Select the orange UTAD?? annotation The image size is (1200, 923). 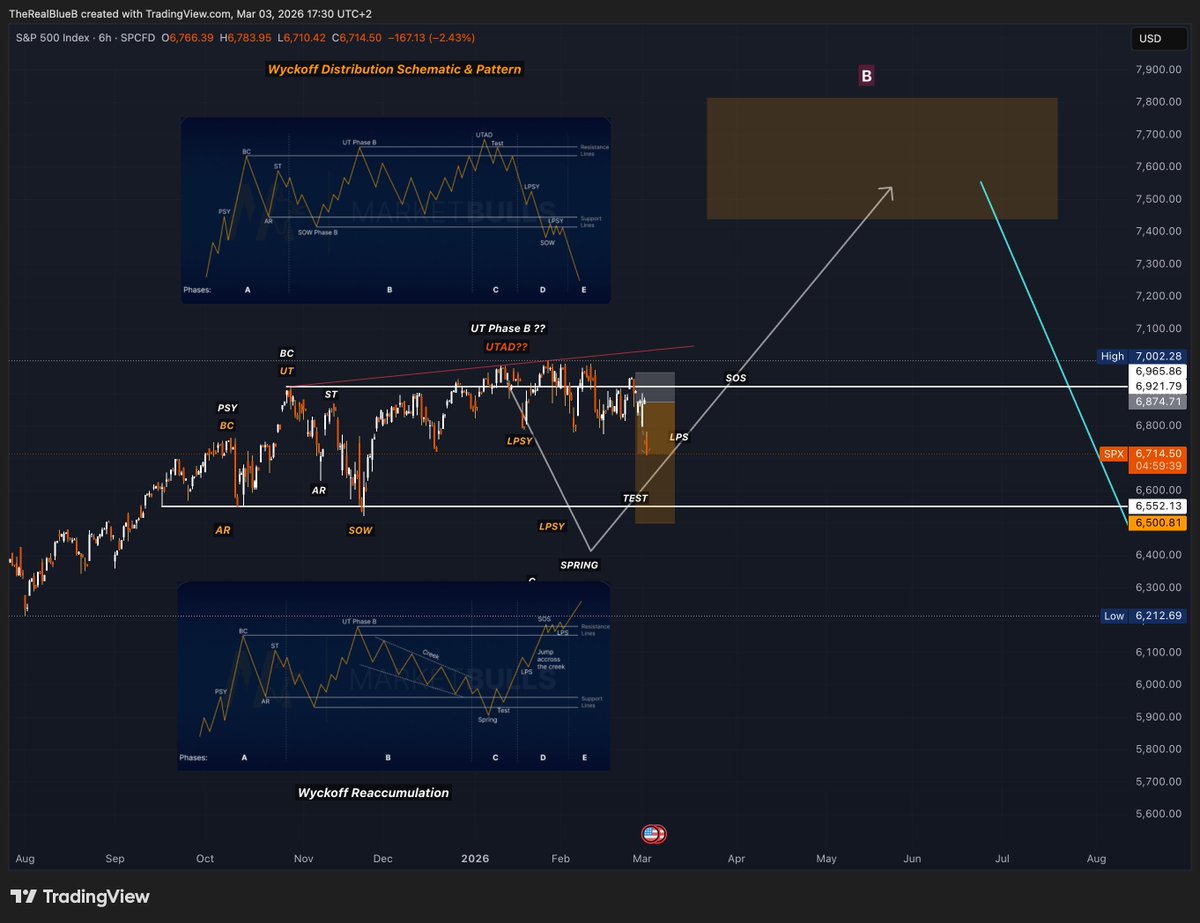(505, 347)
